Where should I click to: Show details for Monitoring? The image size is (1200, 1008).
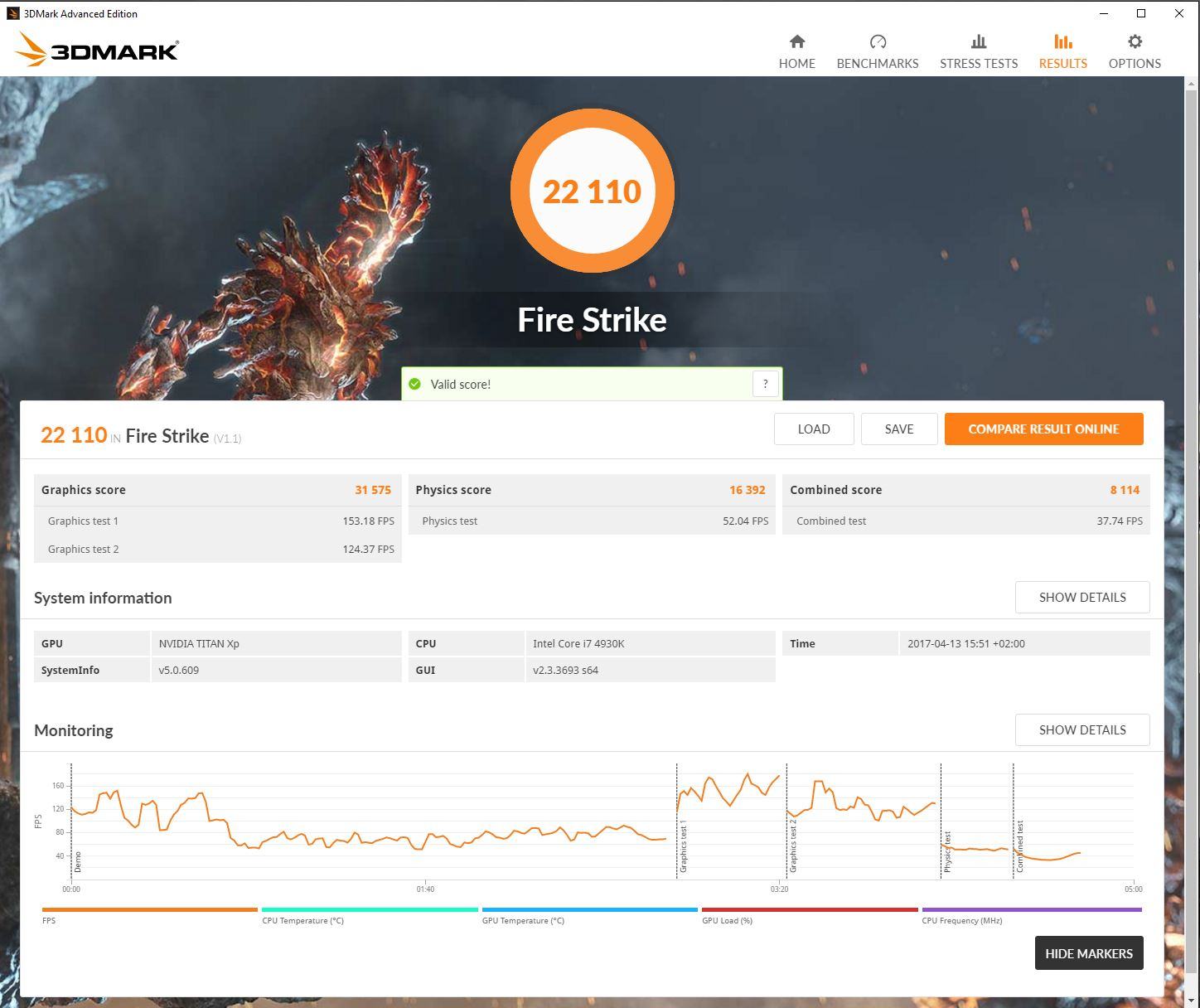[1082, 729]
